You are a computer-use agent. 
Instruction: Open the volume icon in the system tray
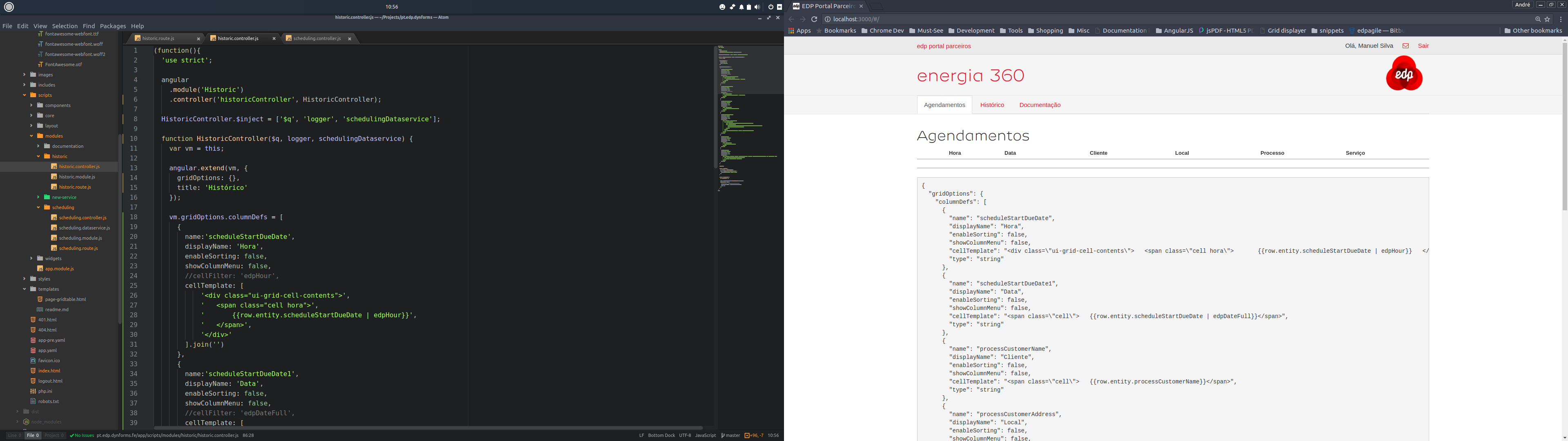(x=757, y=7)
